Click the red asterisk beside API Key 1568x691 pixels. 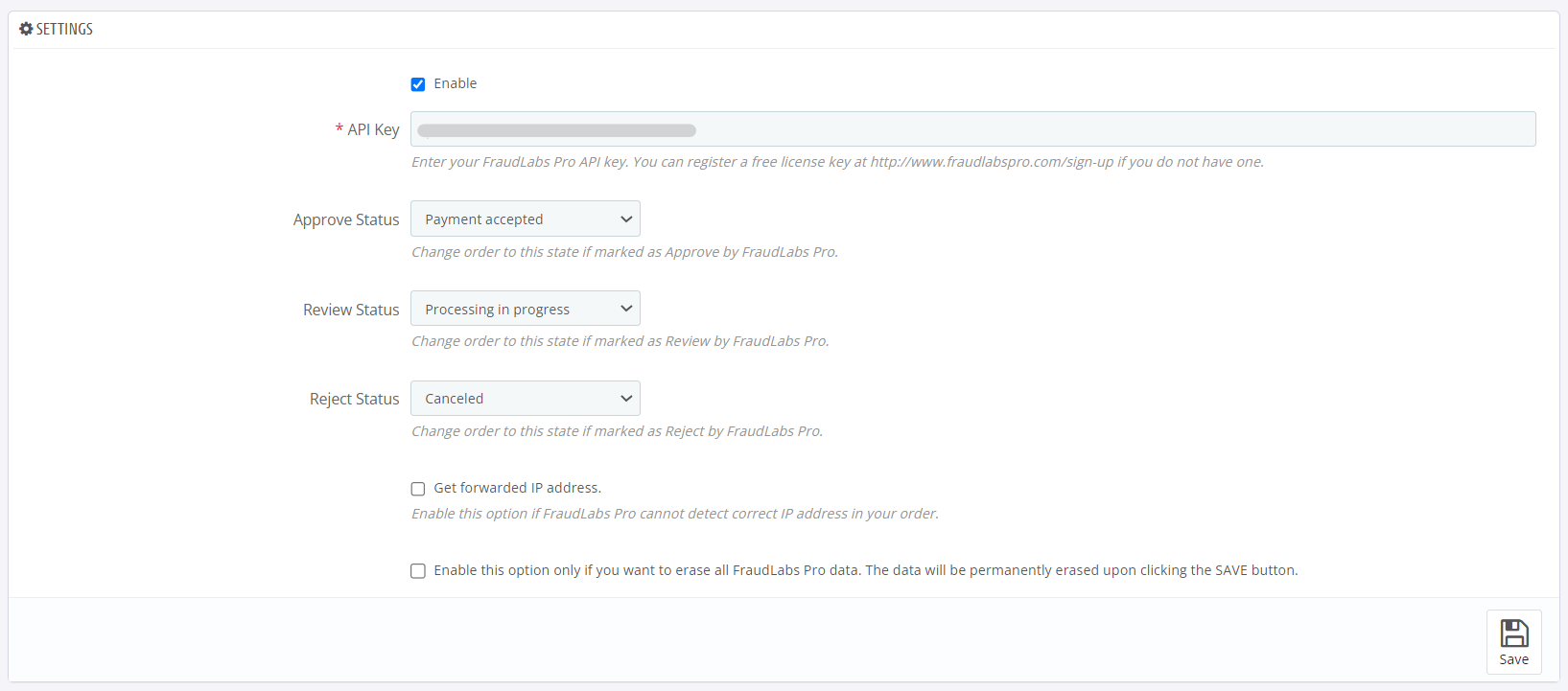point(338,128)
